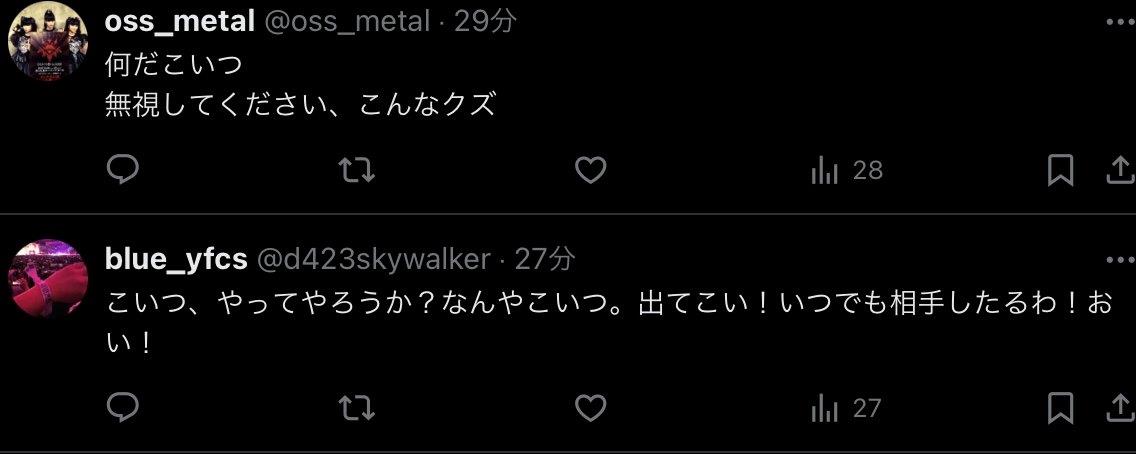Like the blue_yfcs tweet

coord(590,408)
